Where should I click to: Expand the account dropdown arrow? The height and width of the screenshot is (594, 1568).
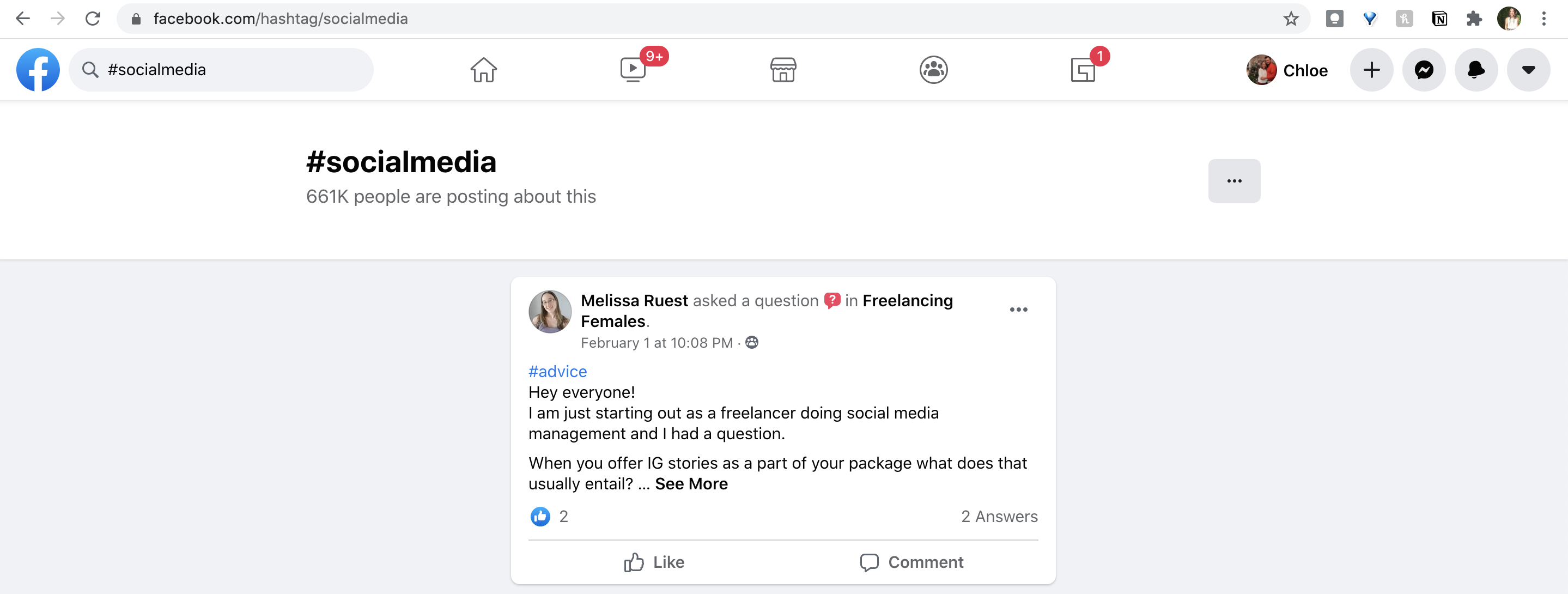pos(1528,70)
